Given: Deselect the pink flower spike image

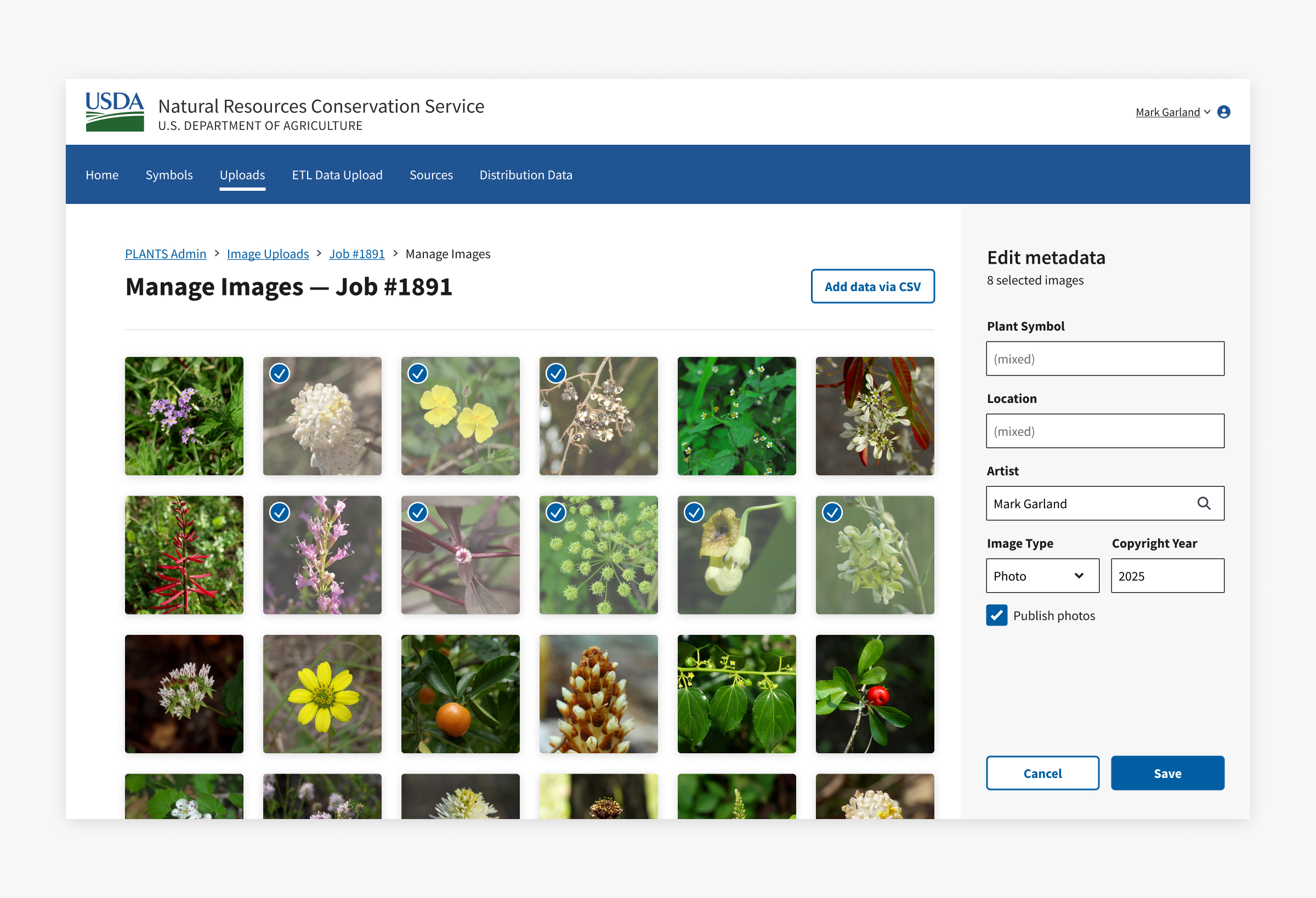Looking at the screenshot, I should click(280, 513).
